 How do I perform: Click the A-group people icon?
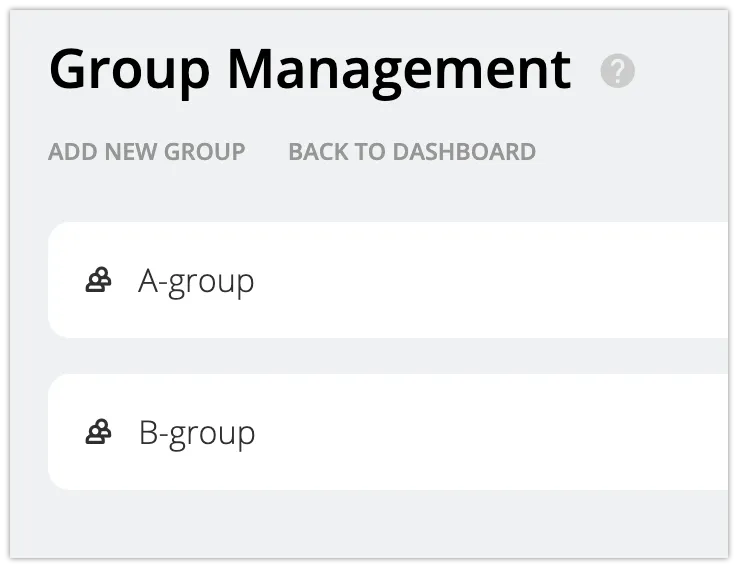[x=98, y=281]
